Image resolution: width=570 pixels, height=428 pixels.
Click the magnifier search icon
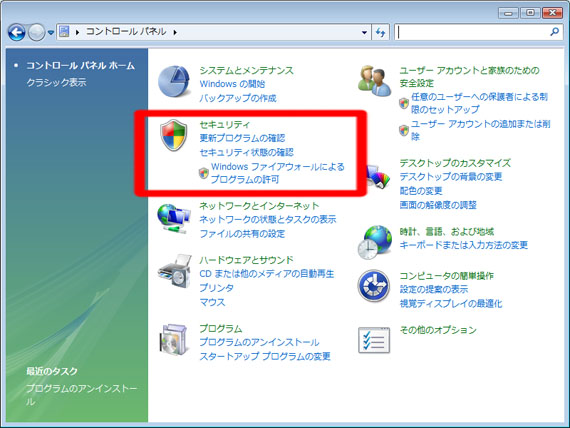(x=555, y=32)
